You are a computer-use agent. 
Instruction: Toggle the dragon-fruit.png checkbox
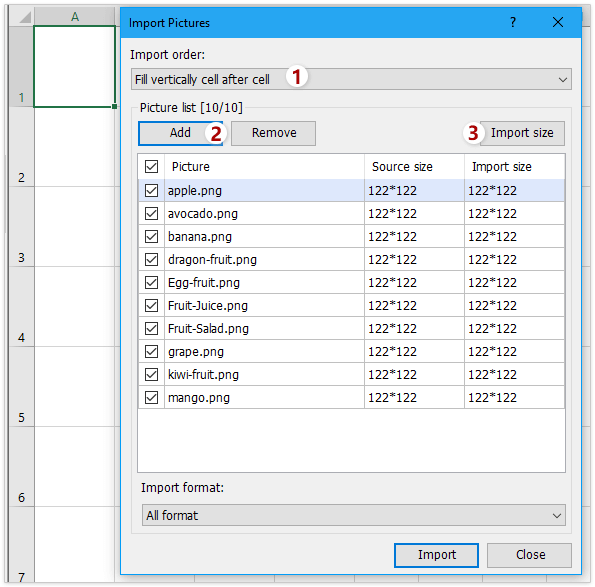pyautogui.click(x=151, y=260)
